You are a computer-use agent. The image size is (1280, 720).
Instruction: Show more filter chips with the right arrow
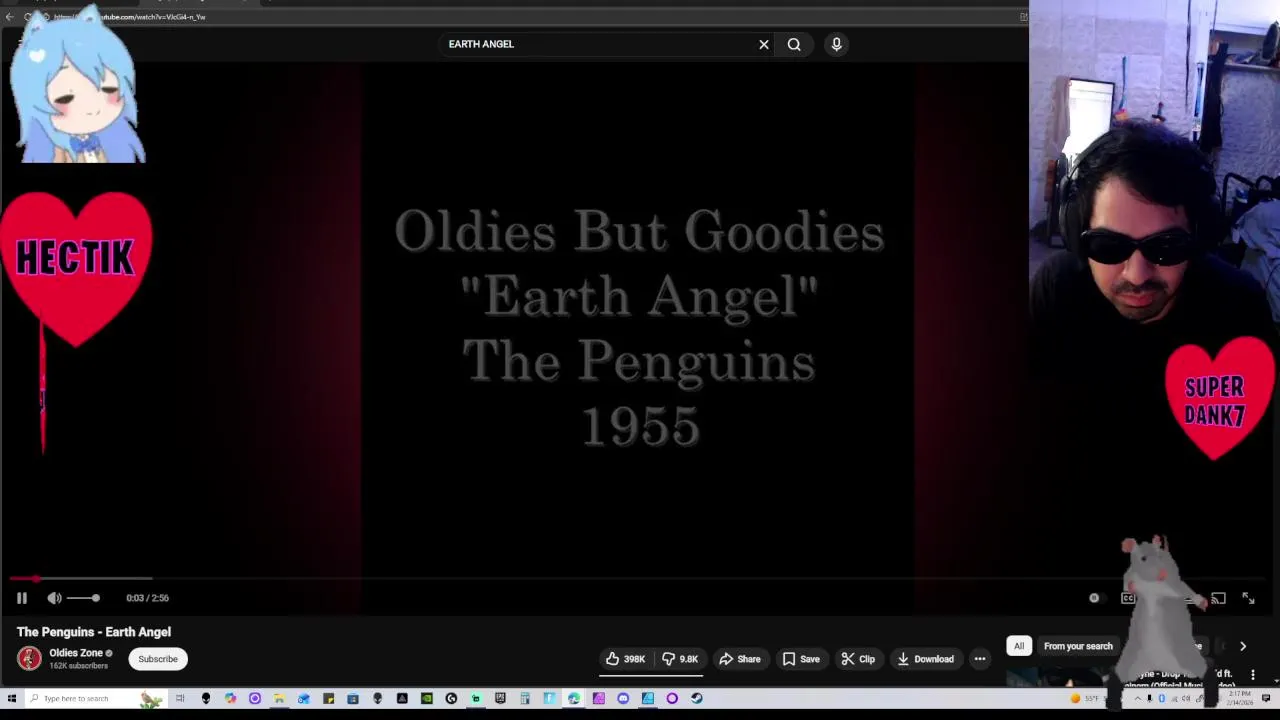[x=1243, y=646]
